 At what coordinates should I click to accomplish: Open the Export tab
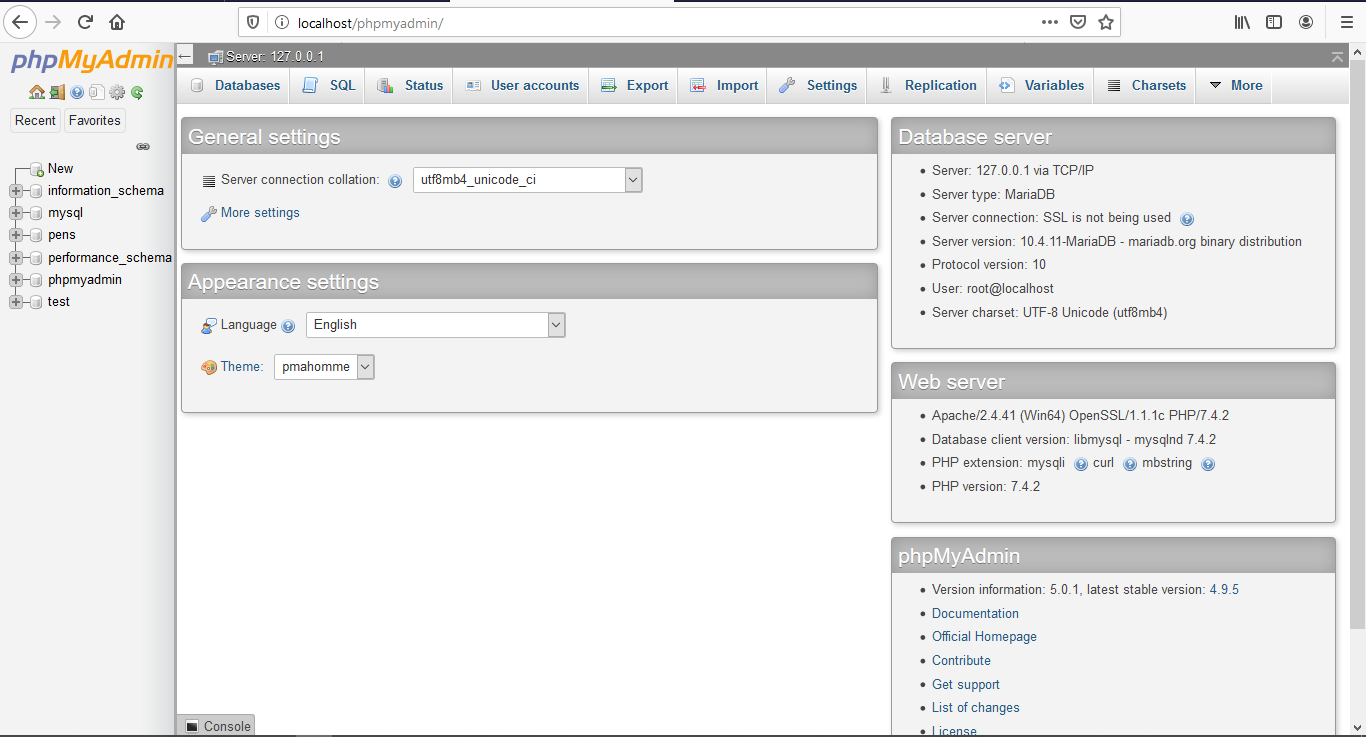(633, 86)
